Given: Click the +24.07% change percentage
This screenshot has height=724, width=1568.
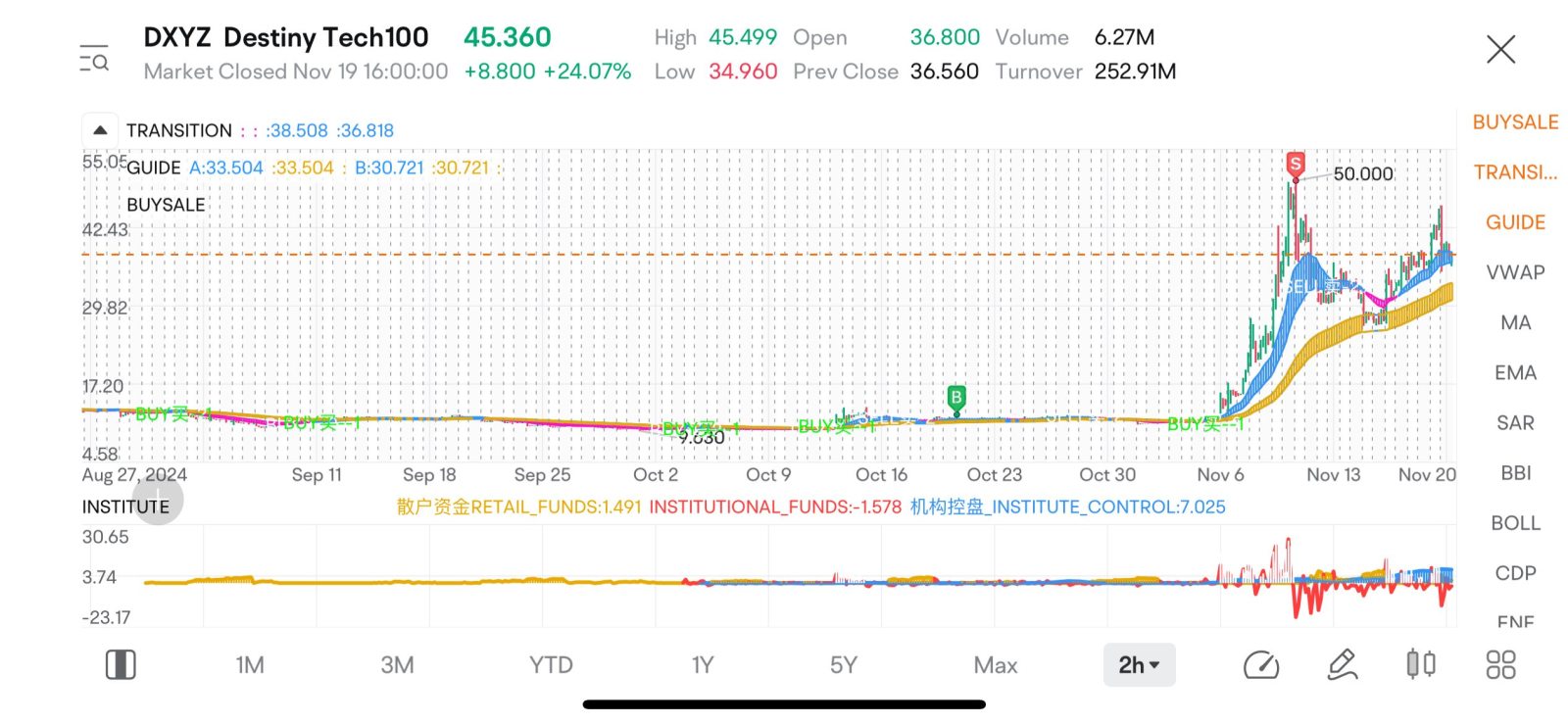Looking at the screenshot, I should tap(587, 72).
